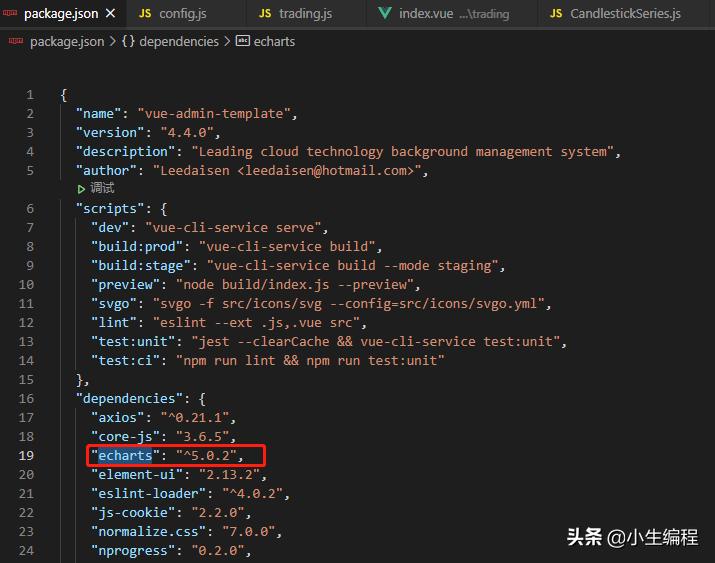The height and width of the screenshot is (563, 715).
Task: Click the braces icon before dependencies breadcrumb
Action: [128, 41]
